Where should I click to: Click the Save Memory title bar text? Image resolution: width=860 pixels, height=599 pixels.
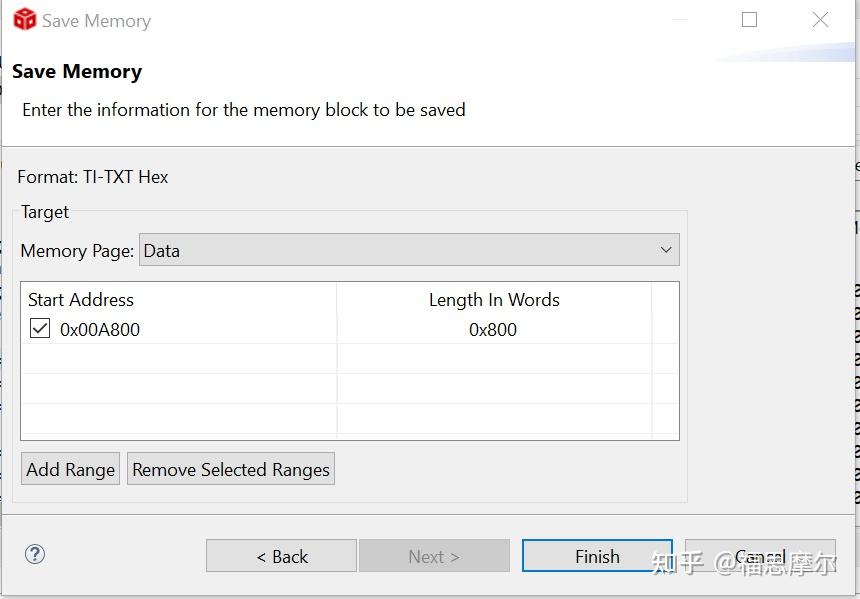[x=96, y=21]
